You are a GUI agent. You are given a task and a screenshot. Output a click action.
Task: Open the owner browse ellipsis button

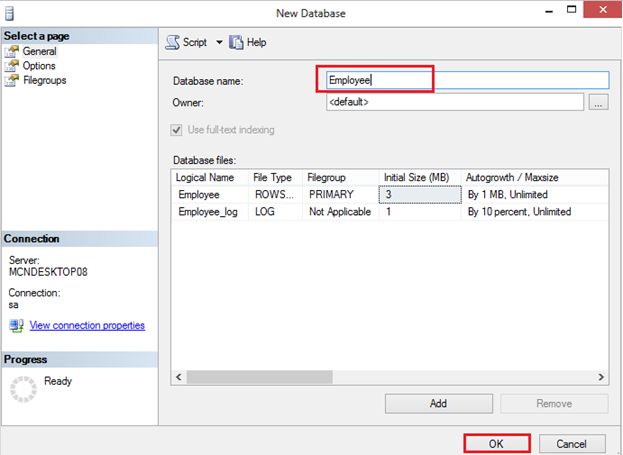coord(598,103)
